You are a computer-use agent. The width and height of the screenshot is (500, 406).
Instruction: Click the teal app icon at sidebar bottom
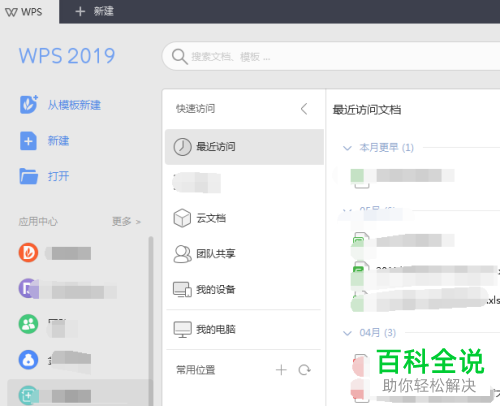coord(28,396)
